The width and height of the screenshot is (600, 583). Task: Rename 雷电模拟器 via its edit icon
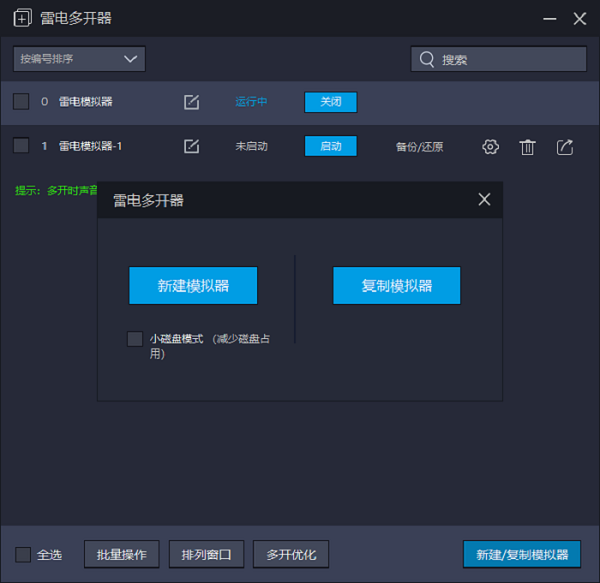pos(191,102)
